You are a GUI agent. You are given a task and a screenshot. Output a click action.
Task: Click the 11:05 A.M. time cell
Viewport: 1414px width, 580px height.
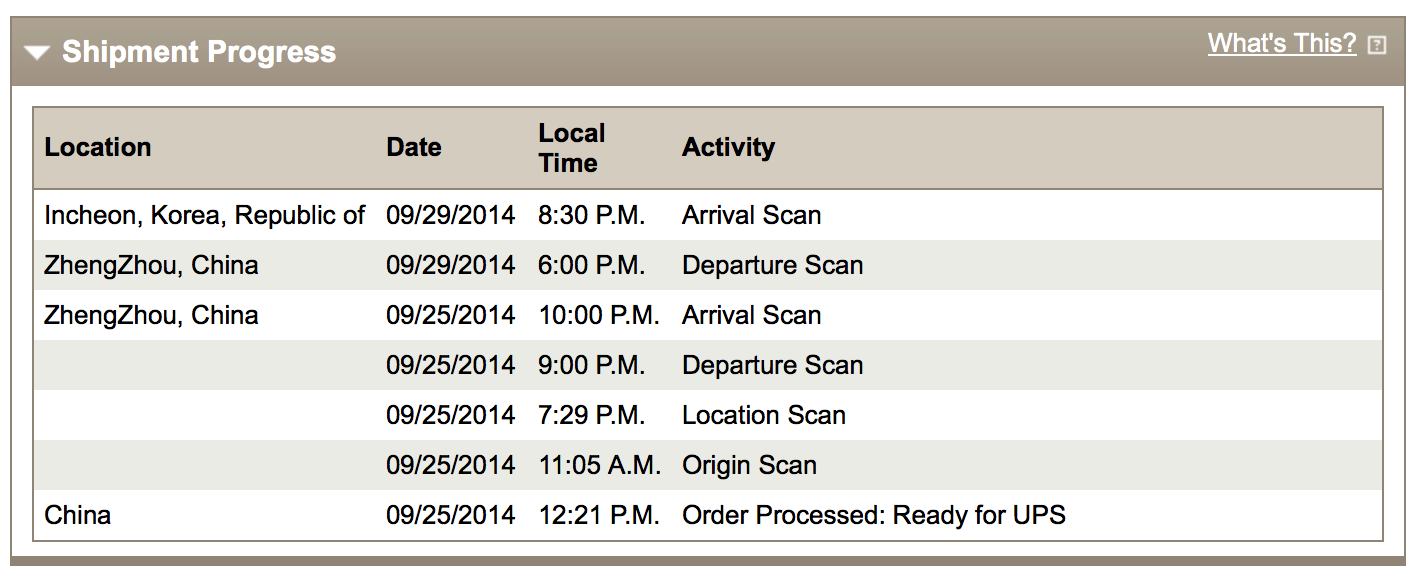tap(600, 465)
